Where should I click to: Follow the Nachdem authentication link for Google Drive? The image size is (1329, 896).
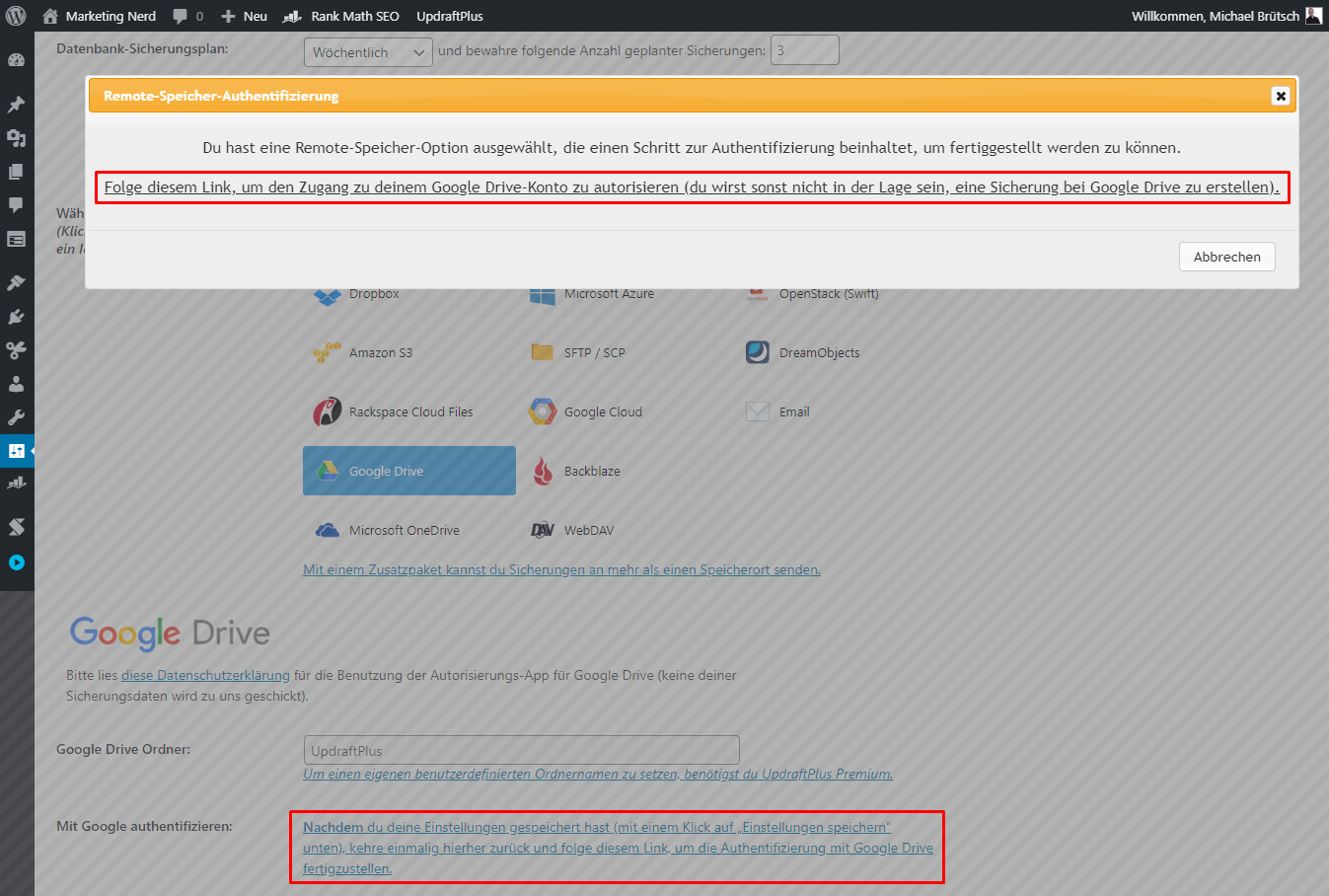point(618,848)
